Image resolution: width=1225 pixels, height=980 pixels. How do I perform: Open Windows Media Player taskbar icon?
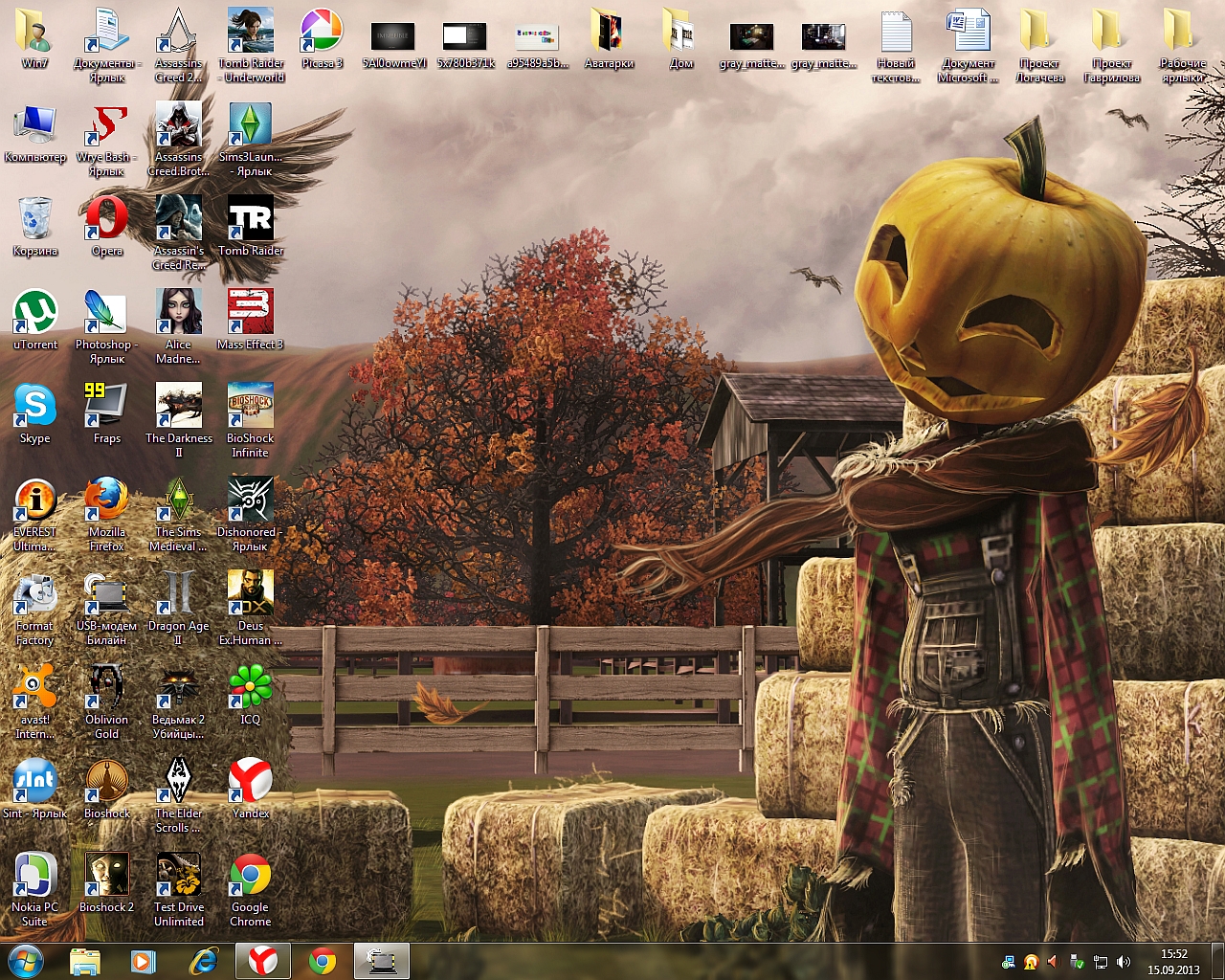[144, 961]
